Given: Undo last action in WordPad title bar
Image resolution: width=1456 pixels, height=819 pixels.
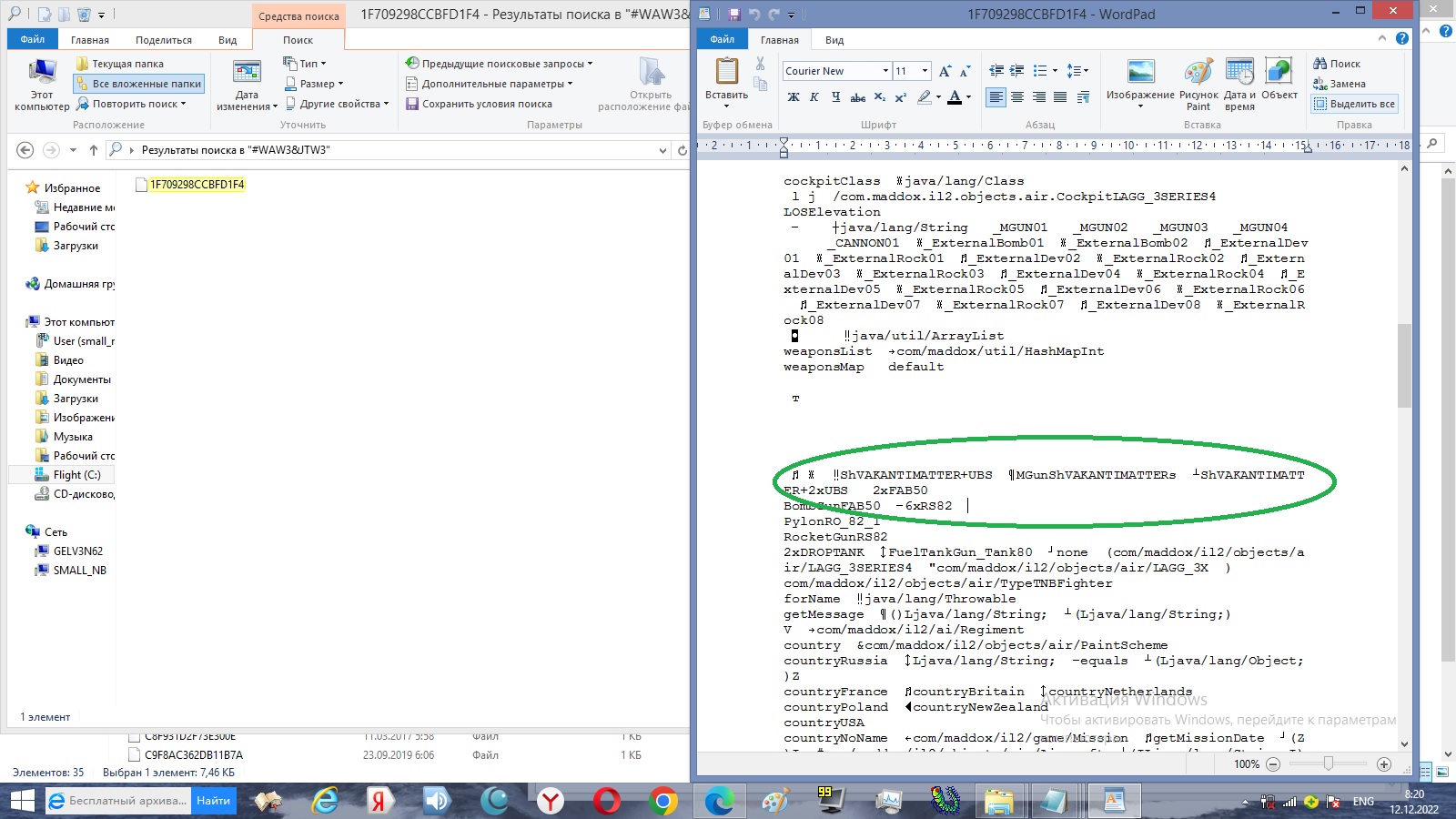Looking at the screenshot, I should click(754, 15).
